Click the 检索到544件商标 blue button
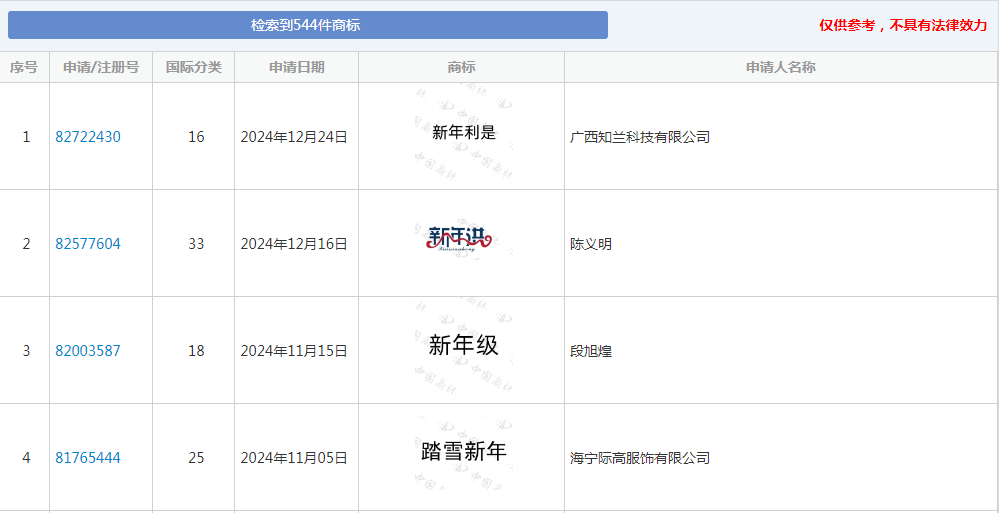The height and width of the screenshot is (513, 1002). tap(307, 25)
